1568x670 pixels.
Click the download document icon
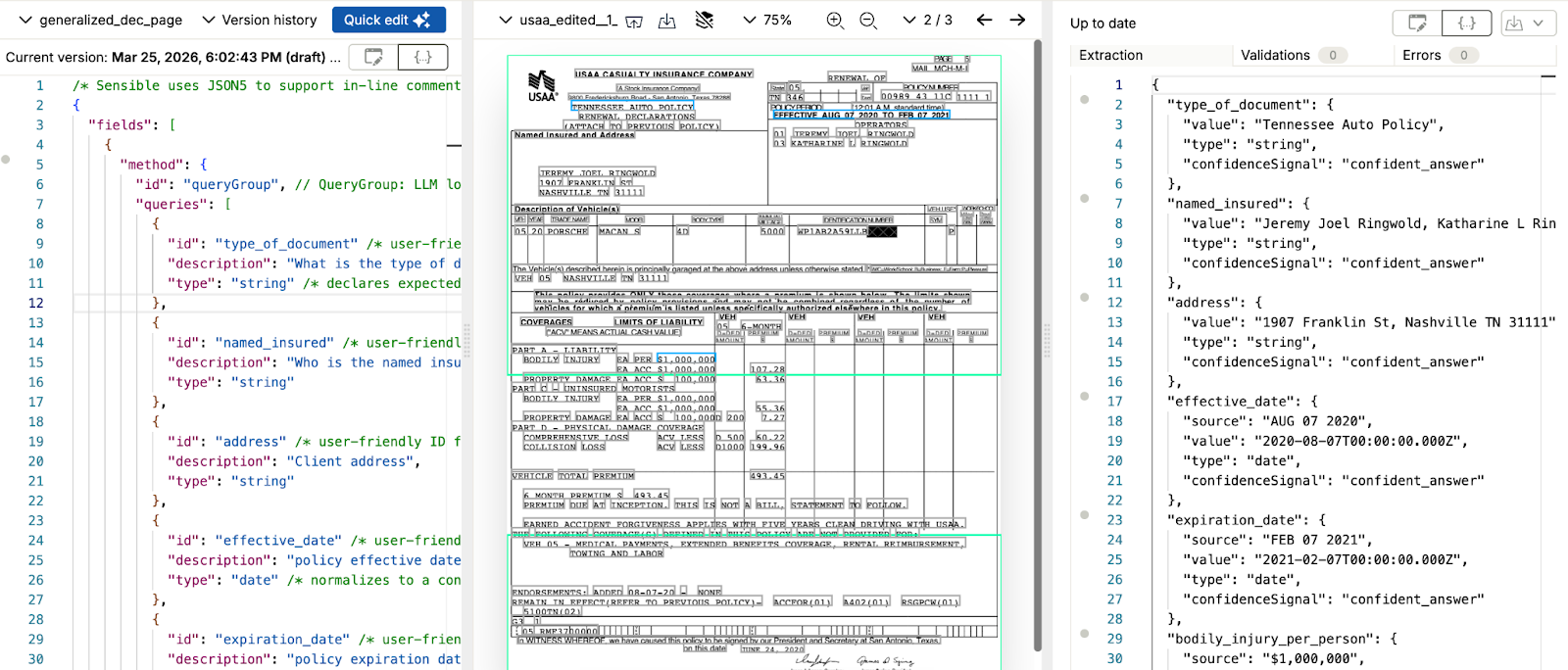667,21
